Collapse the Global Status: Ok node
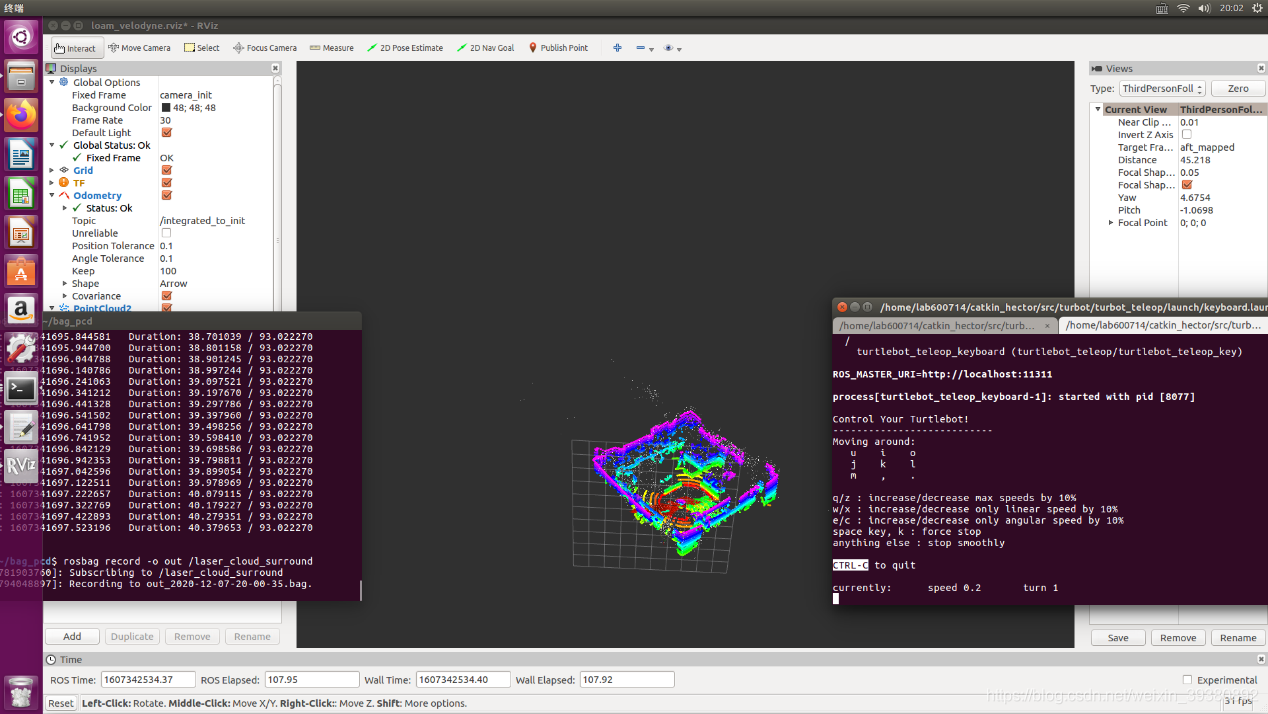This screenshot has height=714, width=1268. click(52, 145)
